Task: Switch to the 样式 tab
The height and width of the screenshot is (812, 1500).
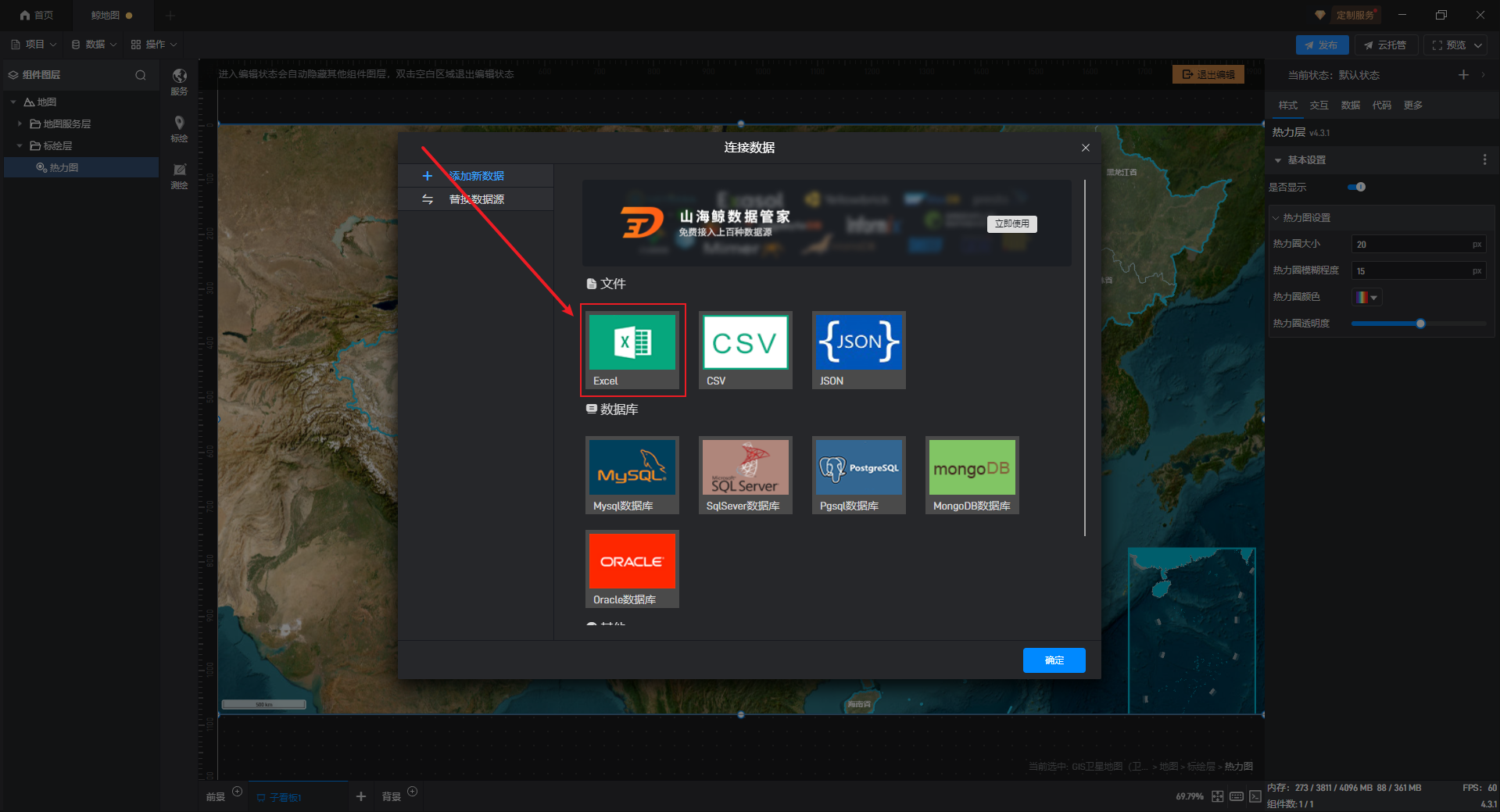Action: 1287,106
